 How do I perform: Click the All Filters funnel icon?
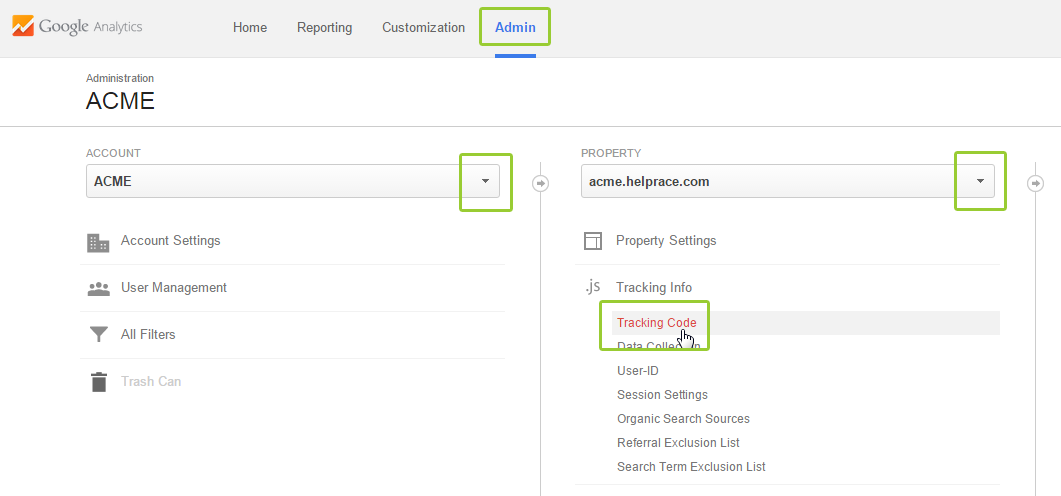tap(98, 335)
